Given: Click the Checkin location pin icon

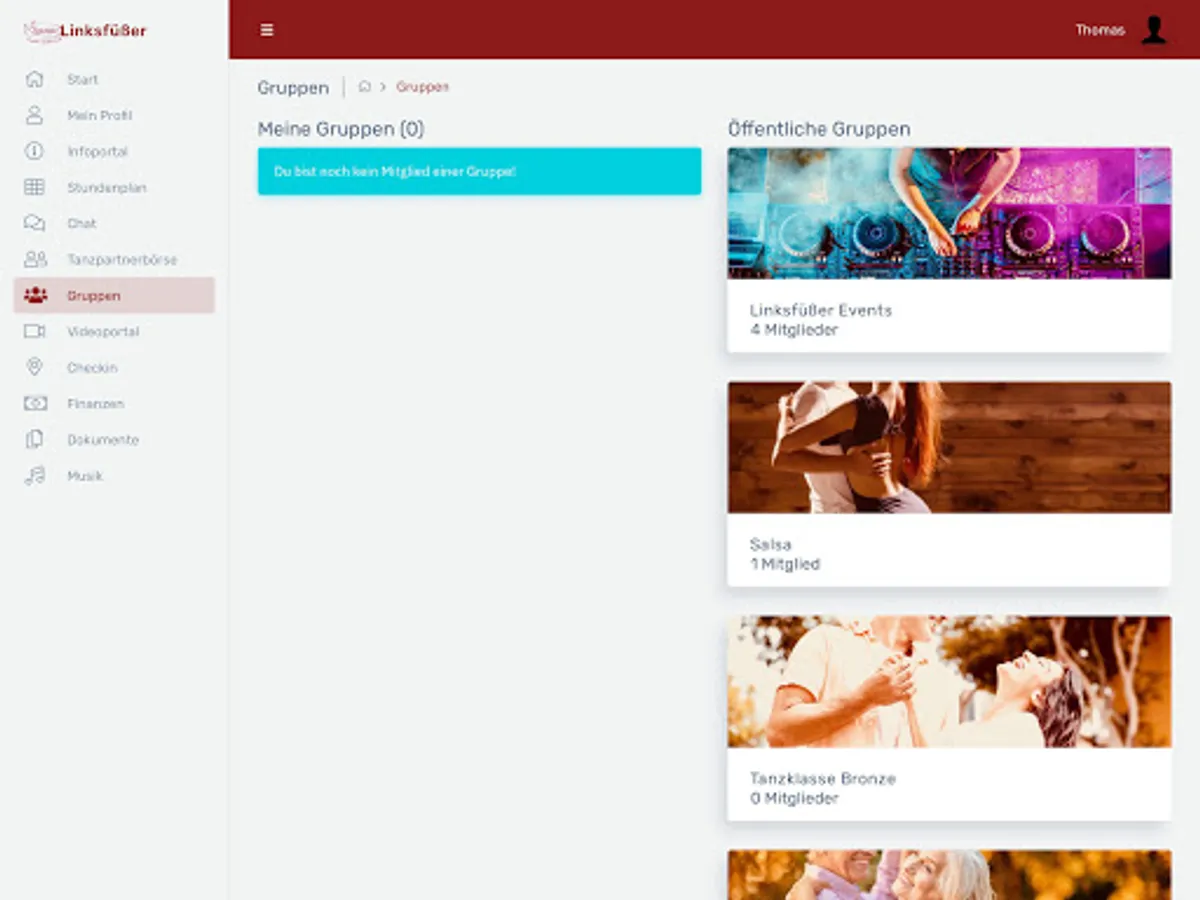Looking at the screenshot, I should pyautogui.click(x=34, y=367).
